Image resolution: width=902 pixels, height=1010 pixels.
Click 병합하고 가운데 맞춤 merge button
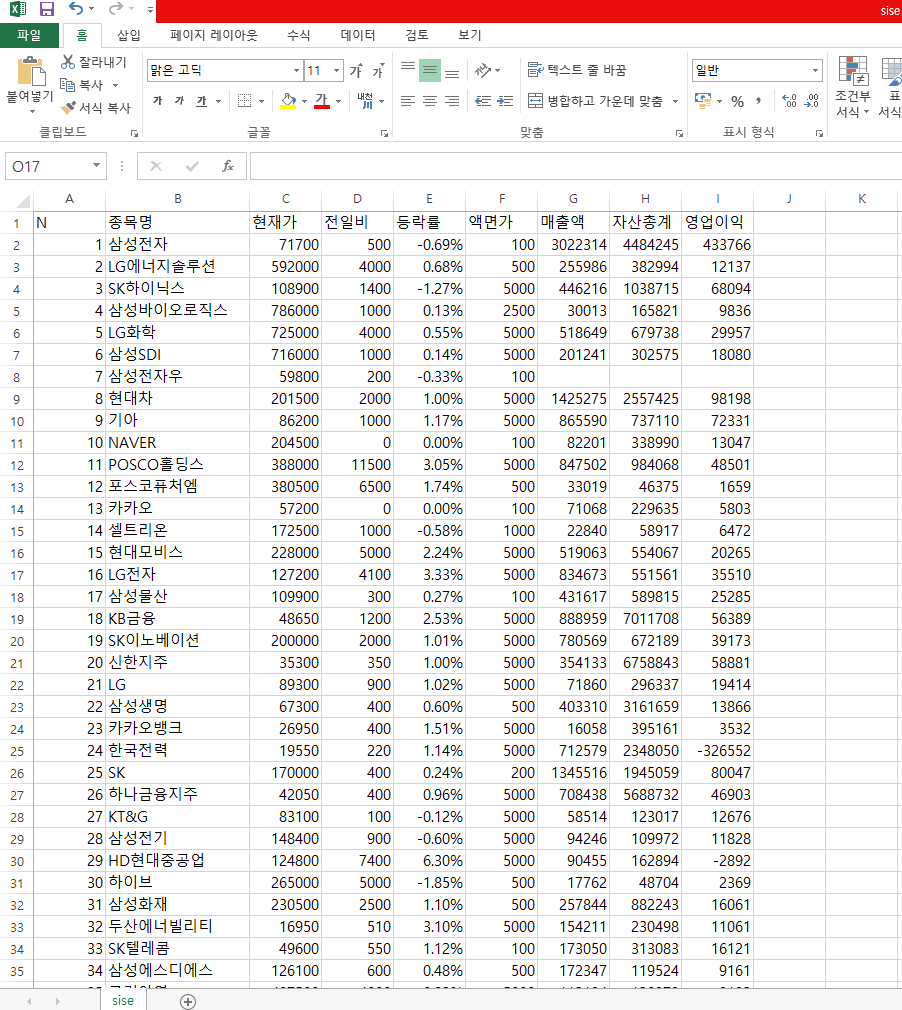pyautogui.click(x=595, y=100)
